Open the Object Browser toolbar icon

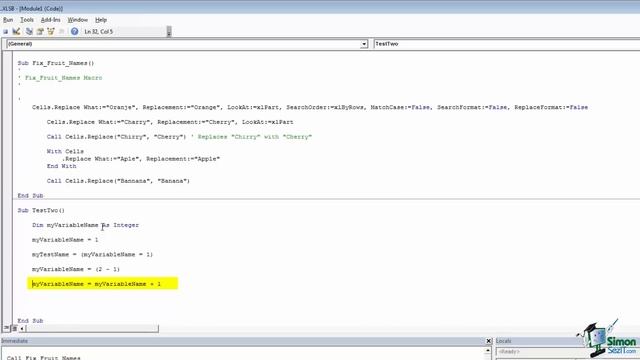tap(51, 31)
